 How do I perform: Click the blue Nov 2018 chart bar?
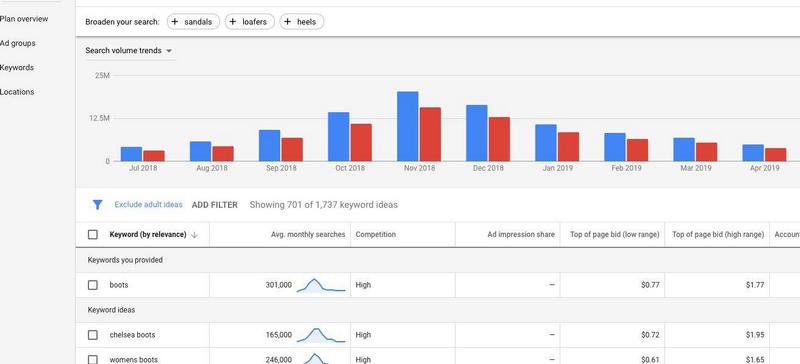coord(408,127)
